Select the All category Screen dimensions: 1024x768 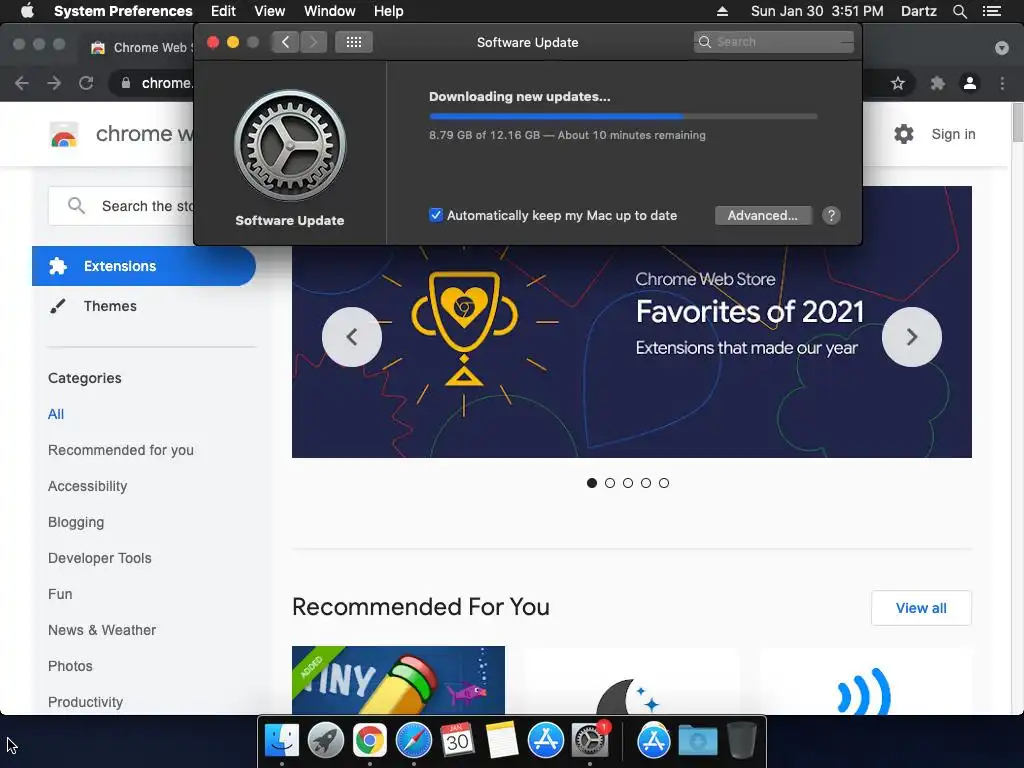click(56, 414)
